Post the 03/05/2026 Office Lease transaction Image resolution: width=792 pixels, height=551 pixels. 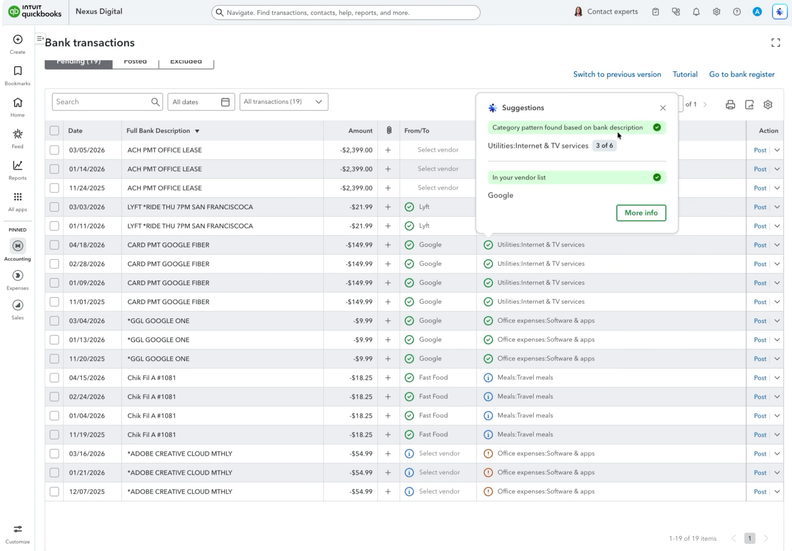pos(760,150)
